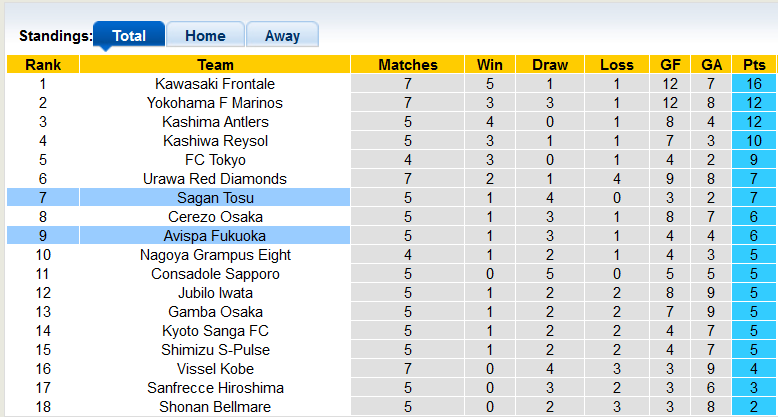Open the Nagoya Grampus Eight team link

pyautogui.click(x=215, y=255)
